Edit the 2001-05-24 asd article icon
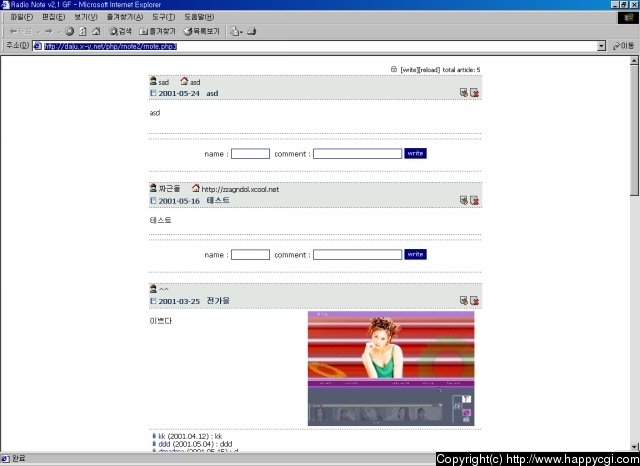The image size is (640, 466). click(463, 93)
